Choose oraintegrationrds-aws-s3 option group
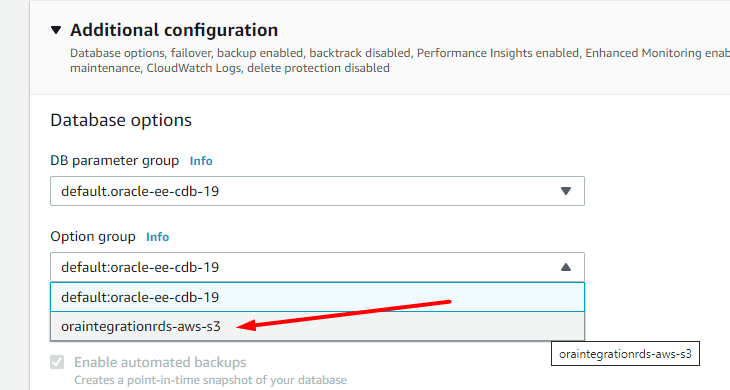 317,326
